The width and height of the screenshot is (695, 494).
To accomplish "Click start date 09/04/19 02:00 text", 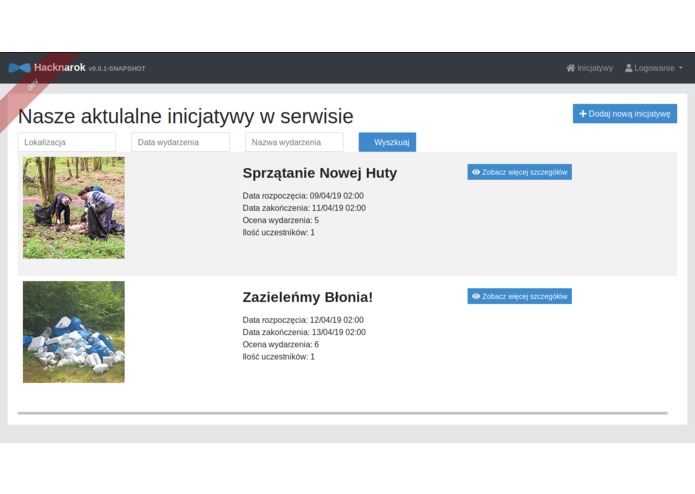I will [303, 196].
